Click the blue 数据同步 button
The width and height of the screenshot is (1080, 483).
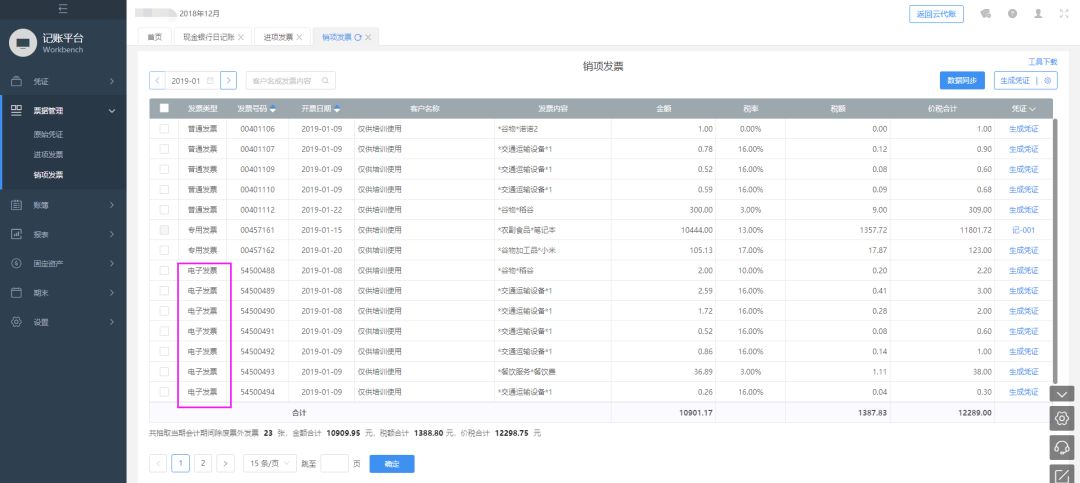pyautogui.click(x=962, y=81)
